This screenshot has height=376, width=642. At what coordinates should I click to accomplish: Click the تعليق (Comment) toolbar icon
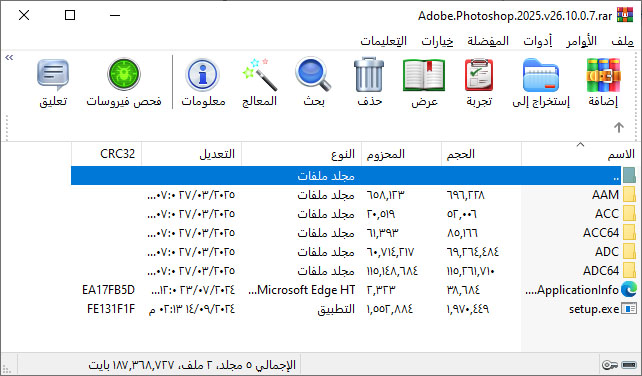pos(53,75)
